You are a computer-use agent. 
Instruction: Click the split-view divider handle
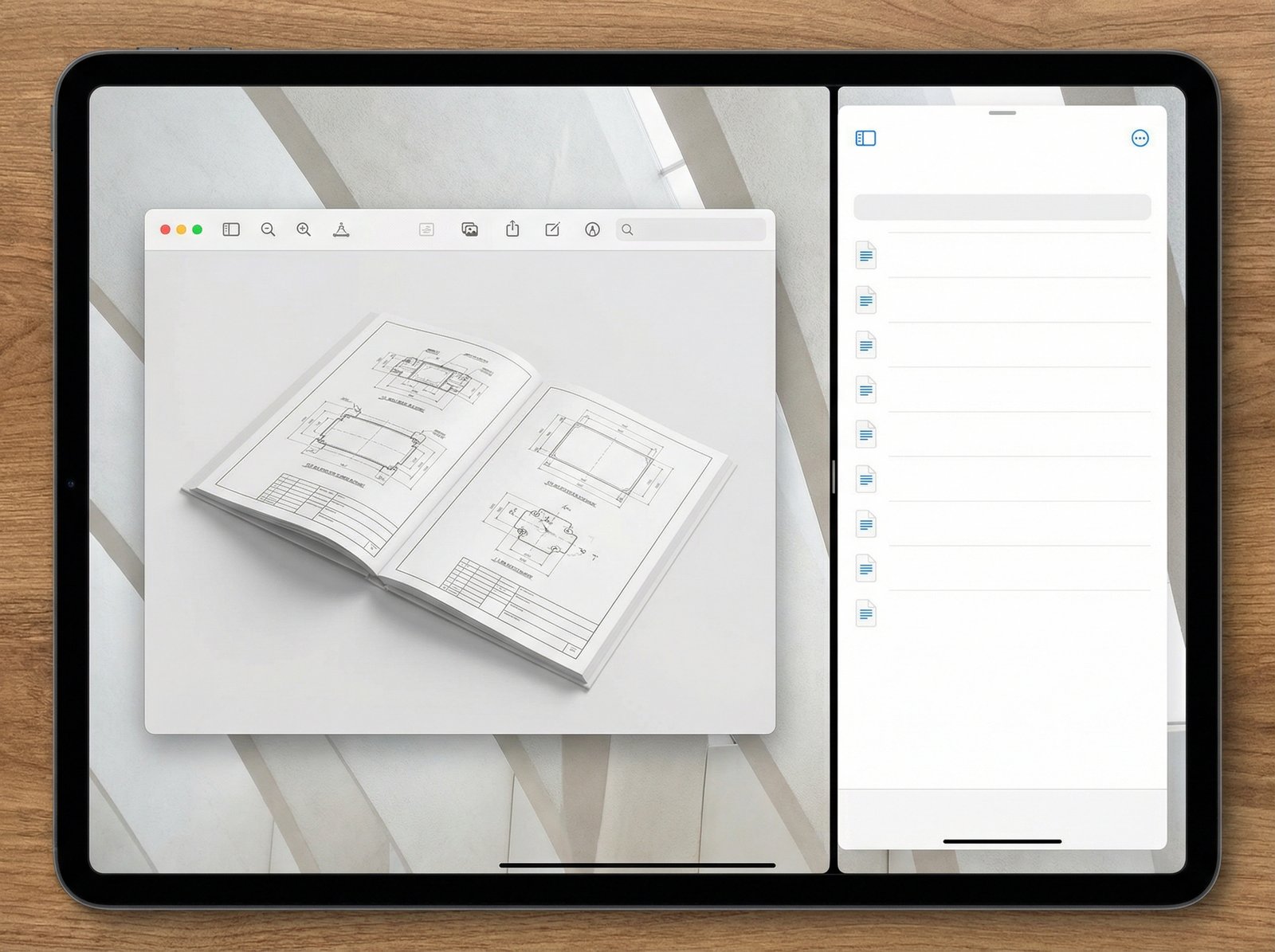coord(834,476)
